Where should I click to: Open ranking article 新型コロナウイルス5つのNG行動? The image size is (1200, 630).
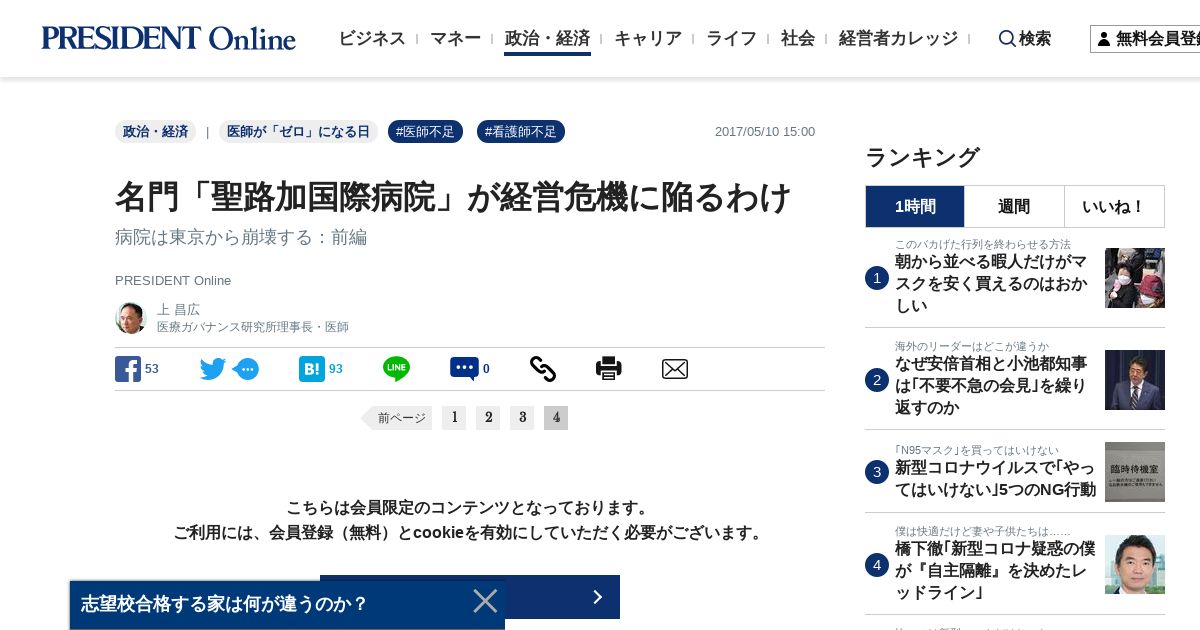(x=995, y=479)
